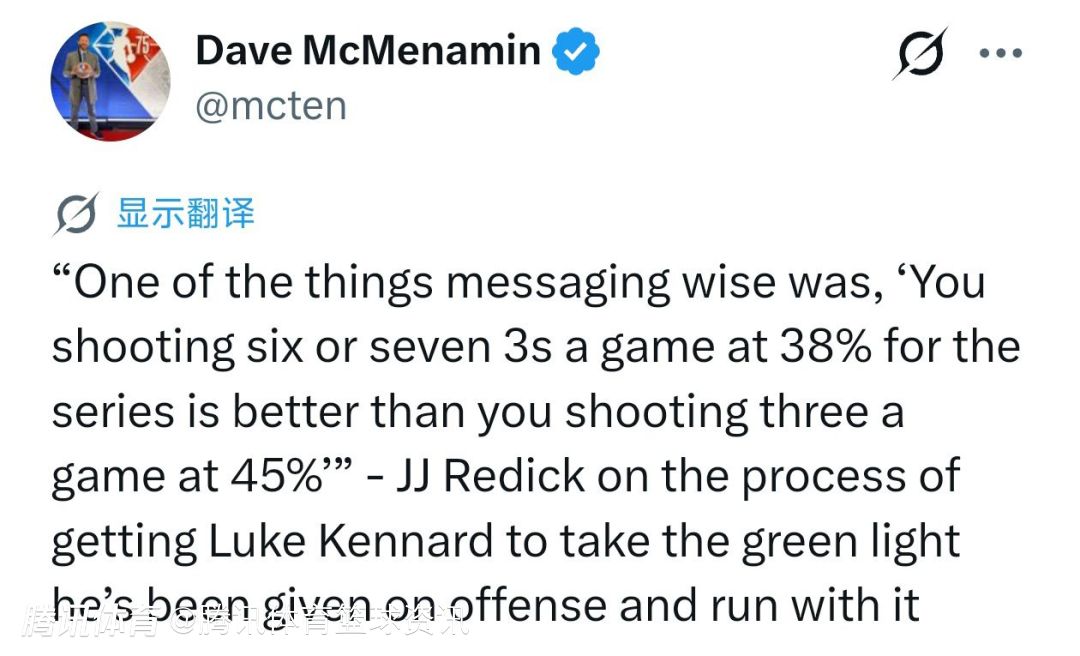Click the blue verified badge
Screen dimensions: 1080x656
(577, 52)
